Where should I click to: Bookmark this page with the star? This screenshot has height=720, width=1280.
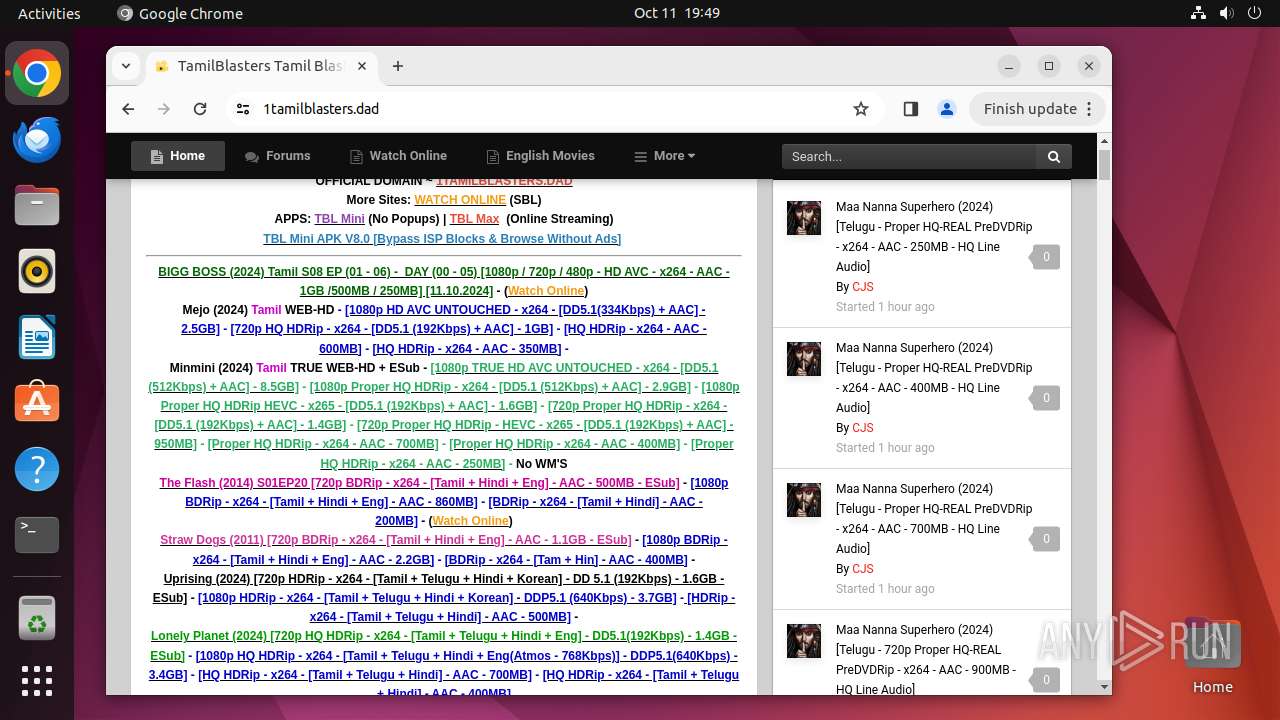(861, 109)
